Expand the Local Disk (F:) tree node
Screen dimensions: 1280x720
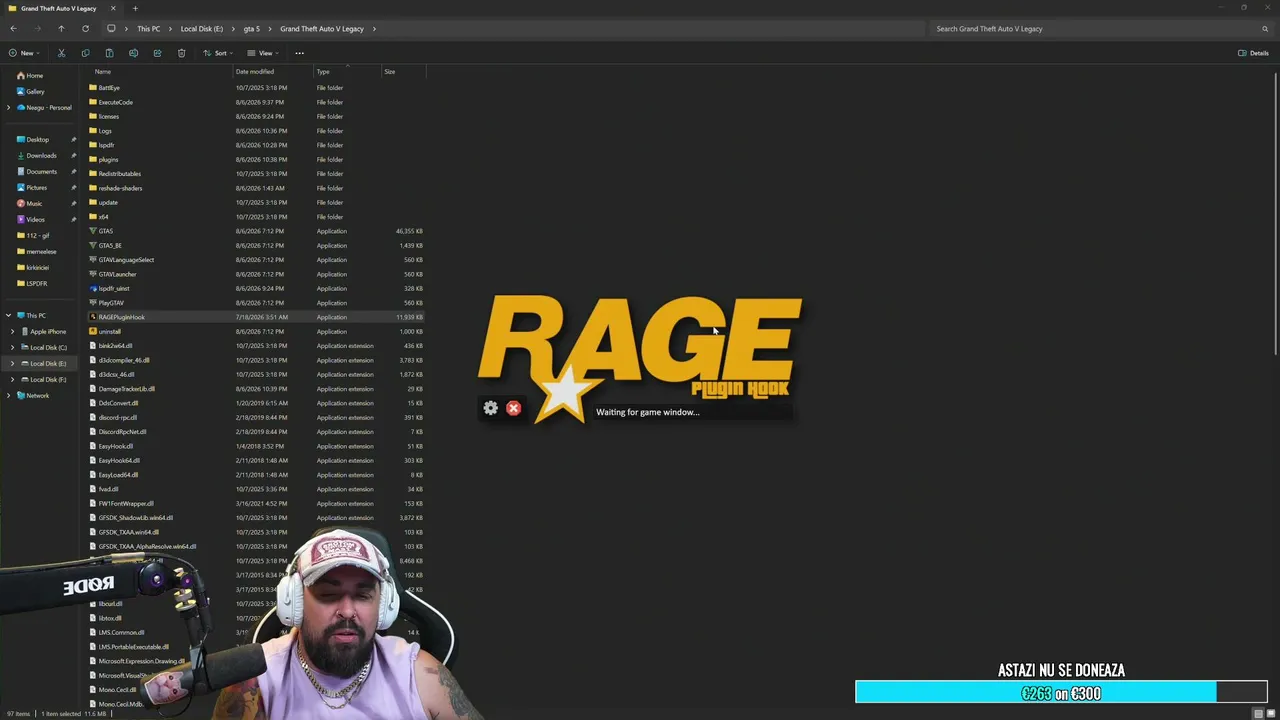point(12,379)
